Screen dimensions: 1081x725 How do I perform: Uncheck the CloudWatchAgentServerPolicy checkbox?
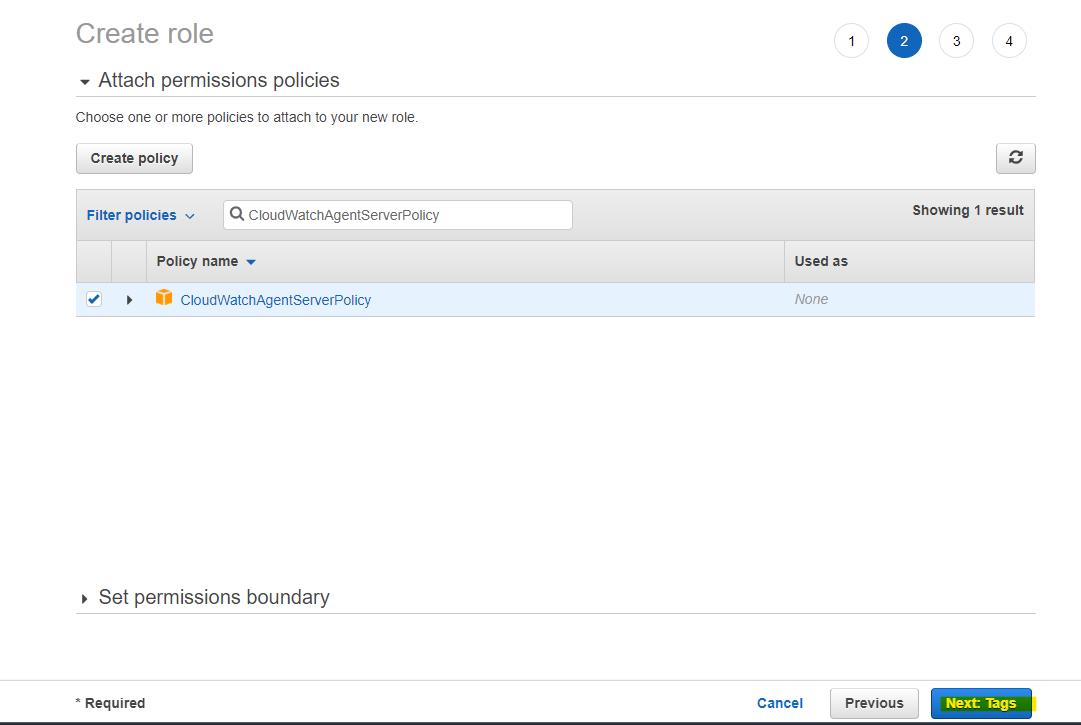[93, 298]
